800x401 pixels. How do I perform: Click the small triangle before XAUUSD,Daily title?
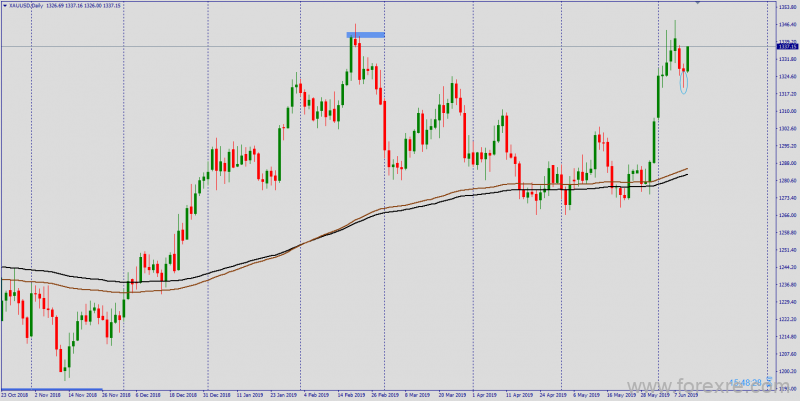[x=5, y=5]
